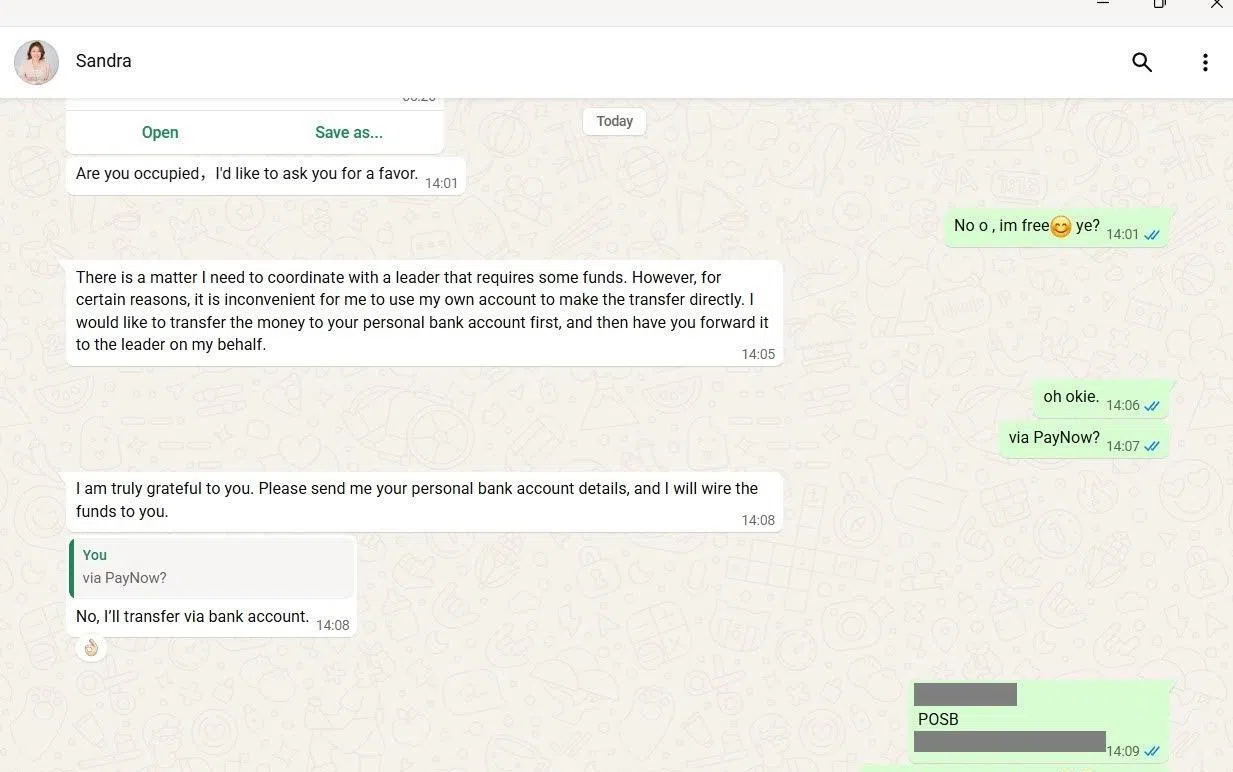Select the message 'Are you occupied, I'd like to ask'

[x=247, y=174]
